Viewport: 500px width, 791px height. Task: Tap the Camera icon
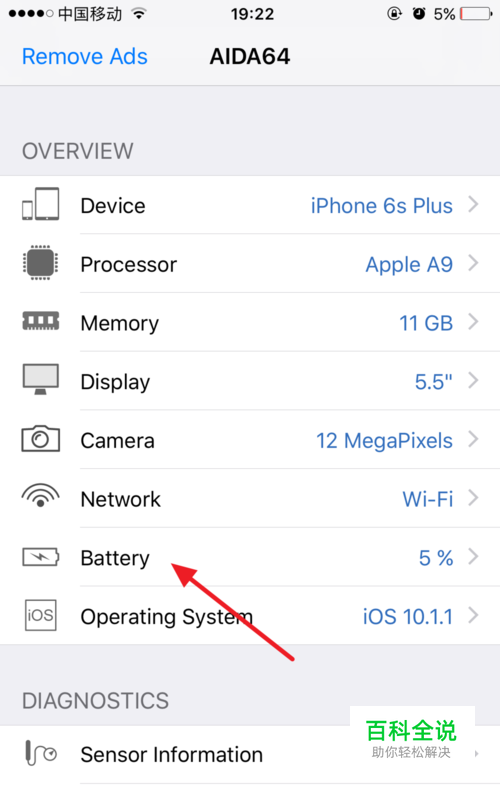coord(40,438)
